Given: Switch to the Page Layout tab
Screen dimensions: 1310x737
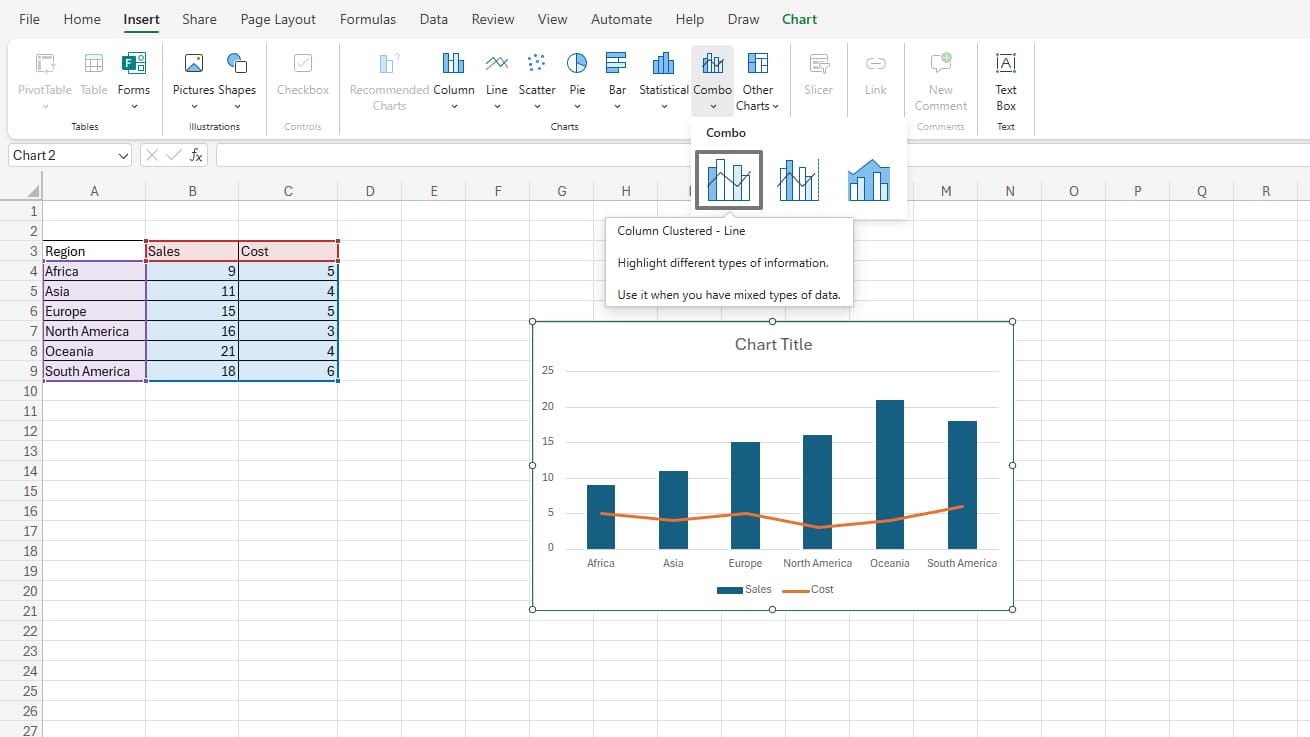Looking at the screenshot, I should click(278, 19).
